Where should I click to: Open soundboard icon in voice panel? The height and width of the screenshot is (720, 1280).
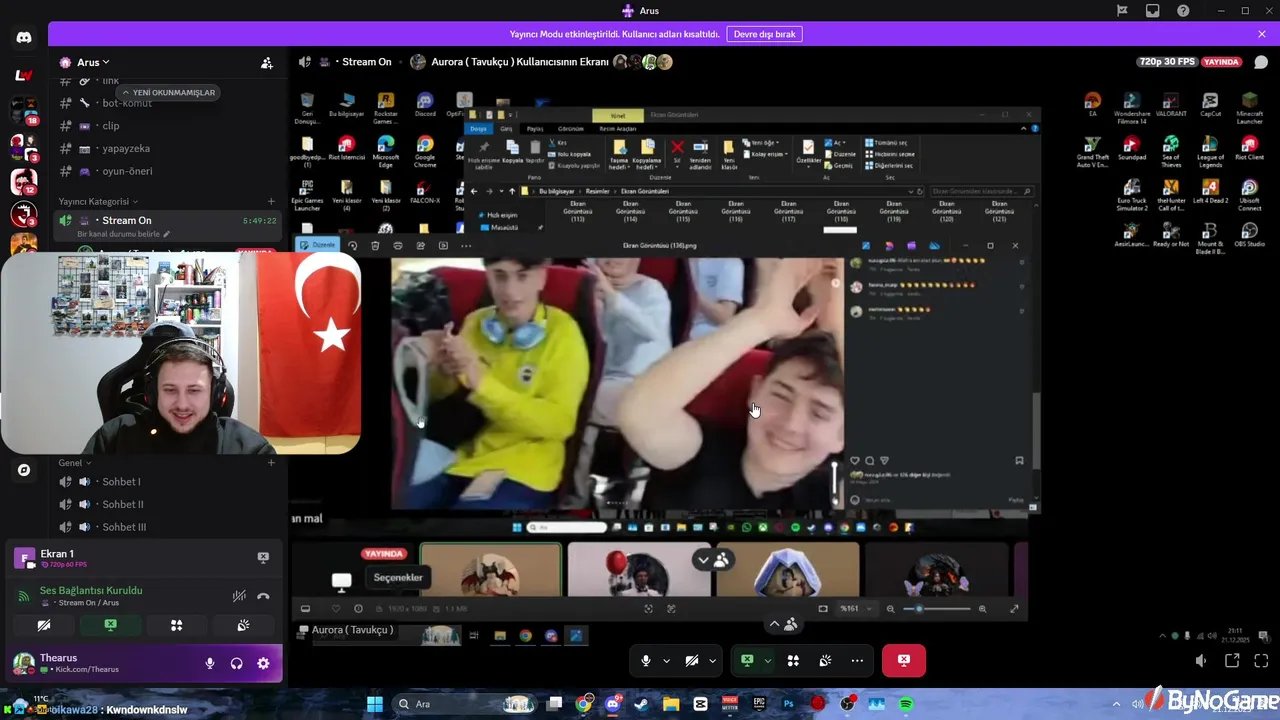tap(242, 625)
